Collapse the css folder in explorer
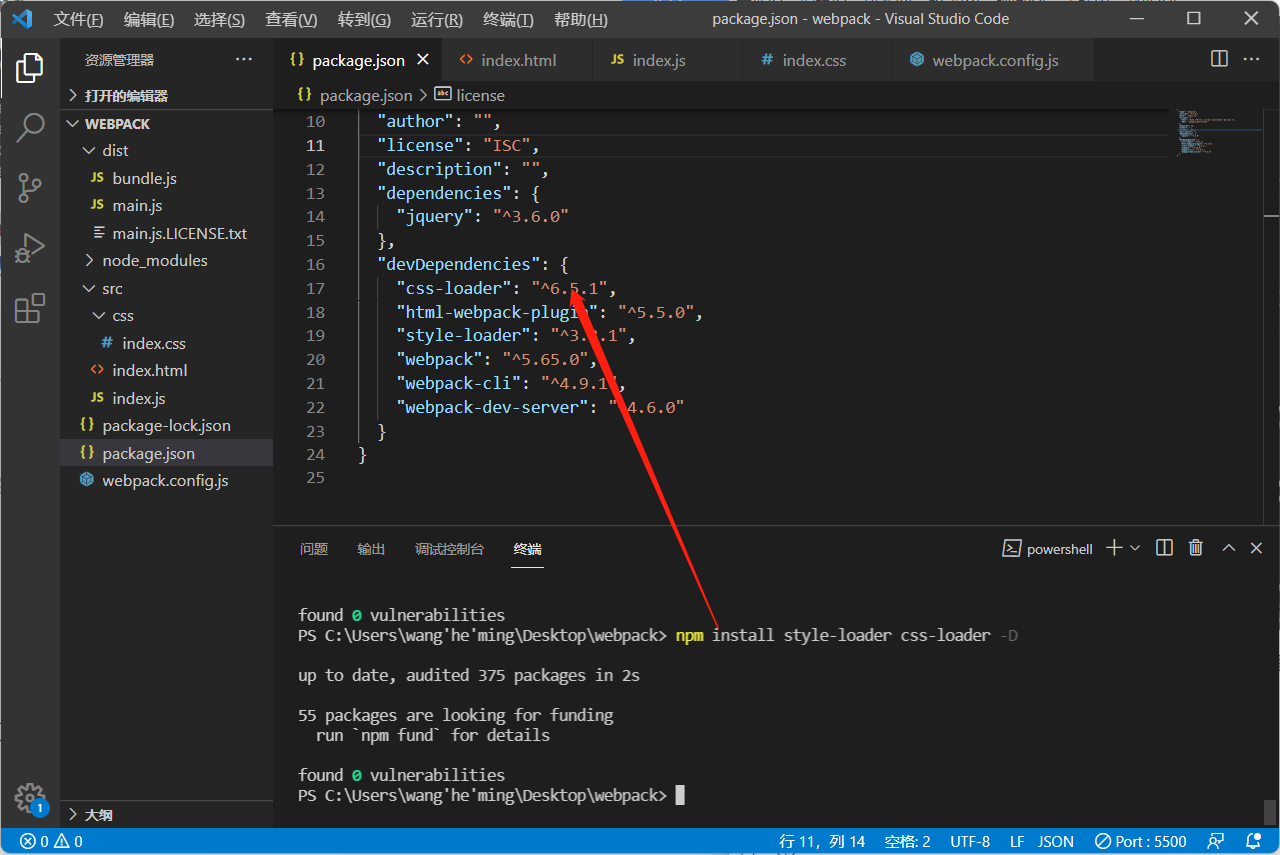This screenshot has height=855, width=1280. [x=166, y=315]
